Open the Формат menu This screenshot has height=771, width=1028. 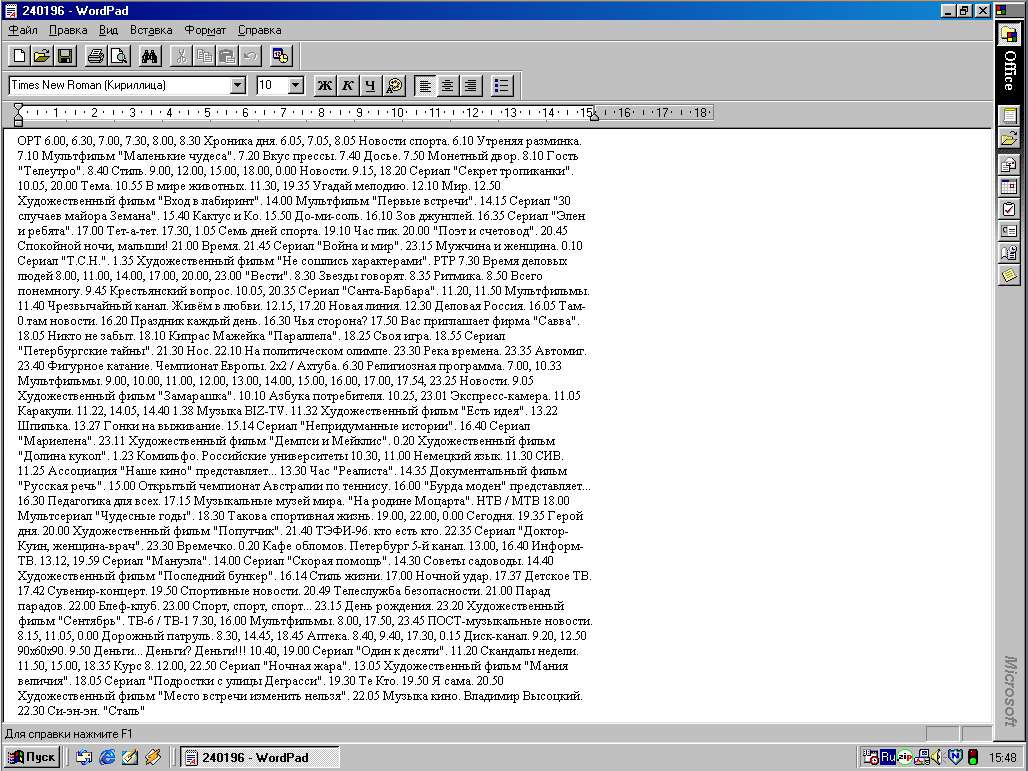point(204,30)
